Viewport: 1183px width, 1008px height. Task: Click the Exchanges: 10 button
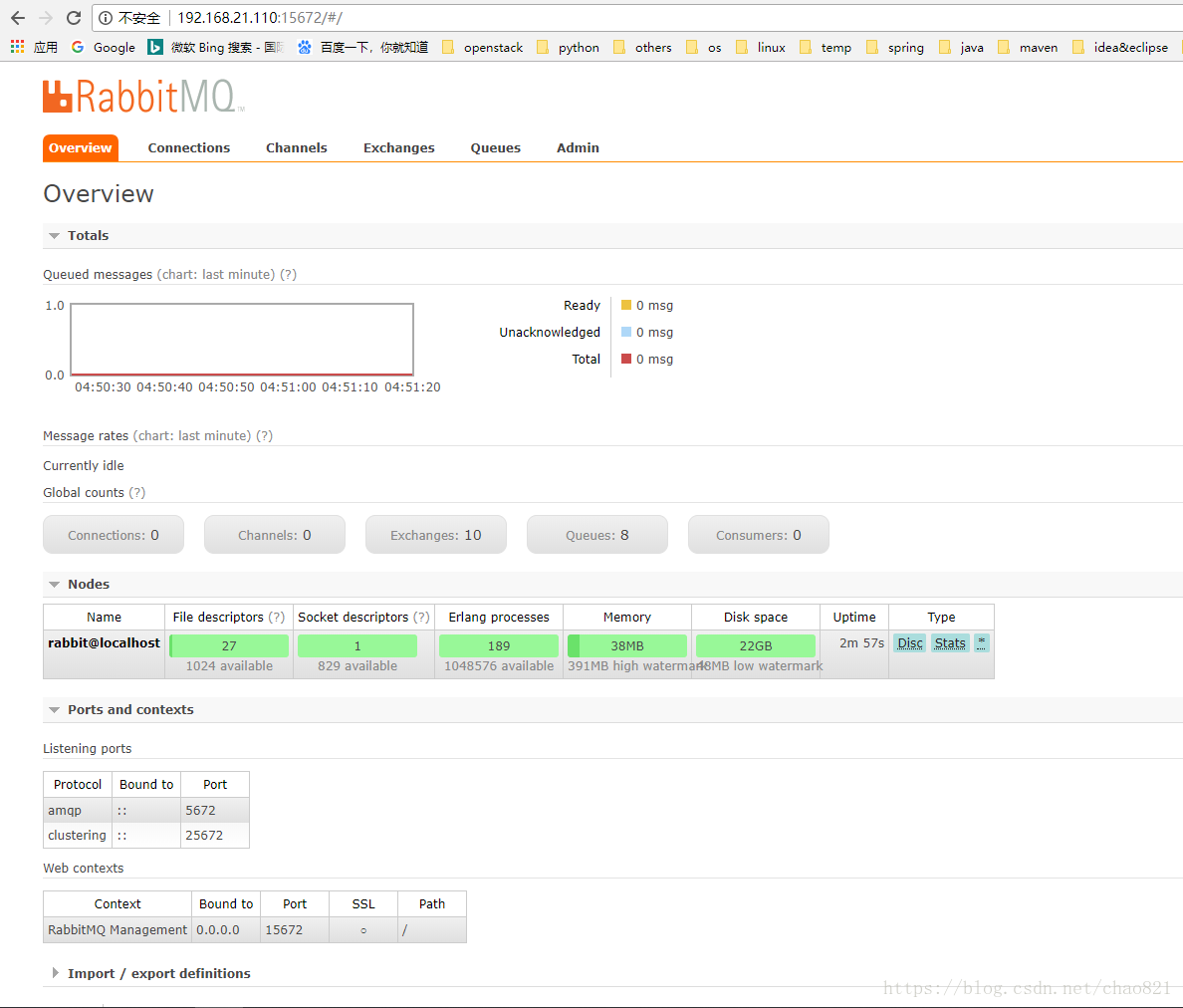(x=436, y=535)
